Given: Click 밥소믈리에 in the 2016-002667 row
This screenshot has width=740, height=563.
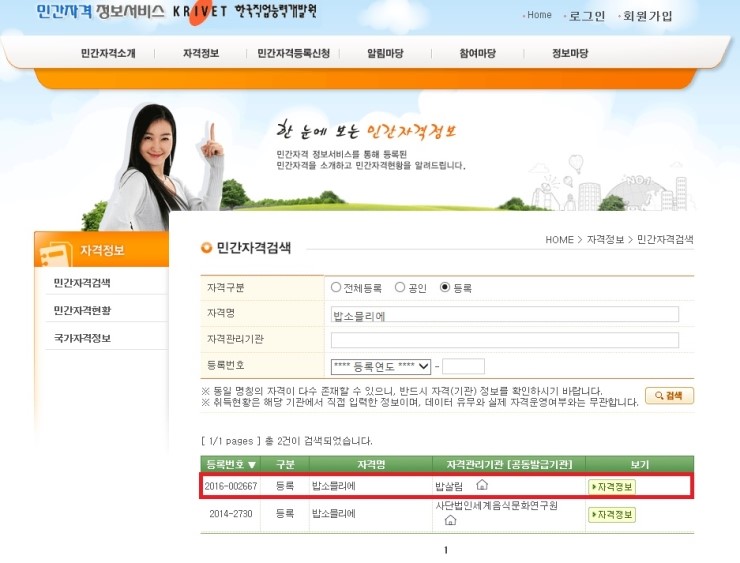Looking at the screenshot, I should point(334,486).
